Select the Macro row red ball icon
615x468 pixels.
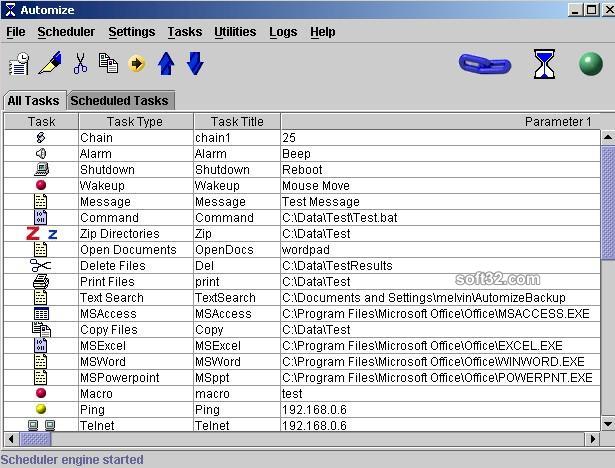tap(41, 393)
